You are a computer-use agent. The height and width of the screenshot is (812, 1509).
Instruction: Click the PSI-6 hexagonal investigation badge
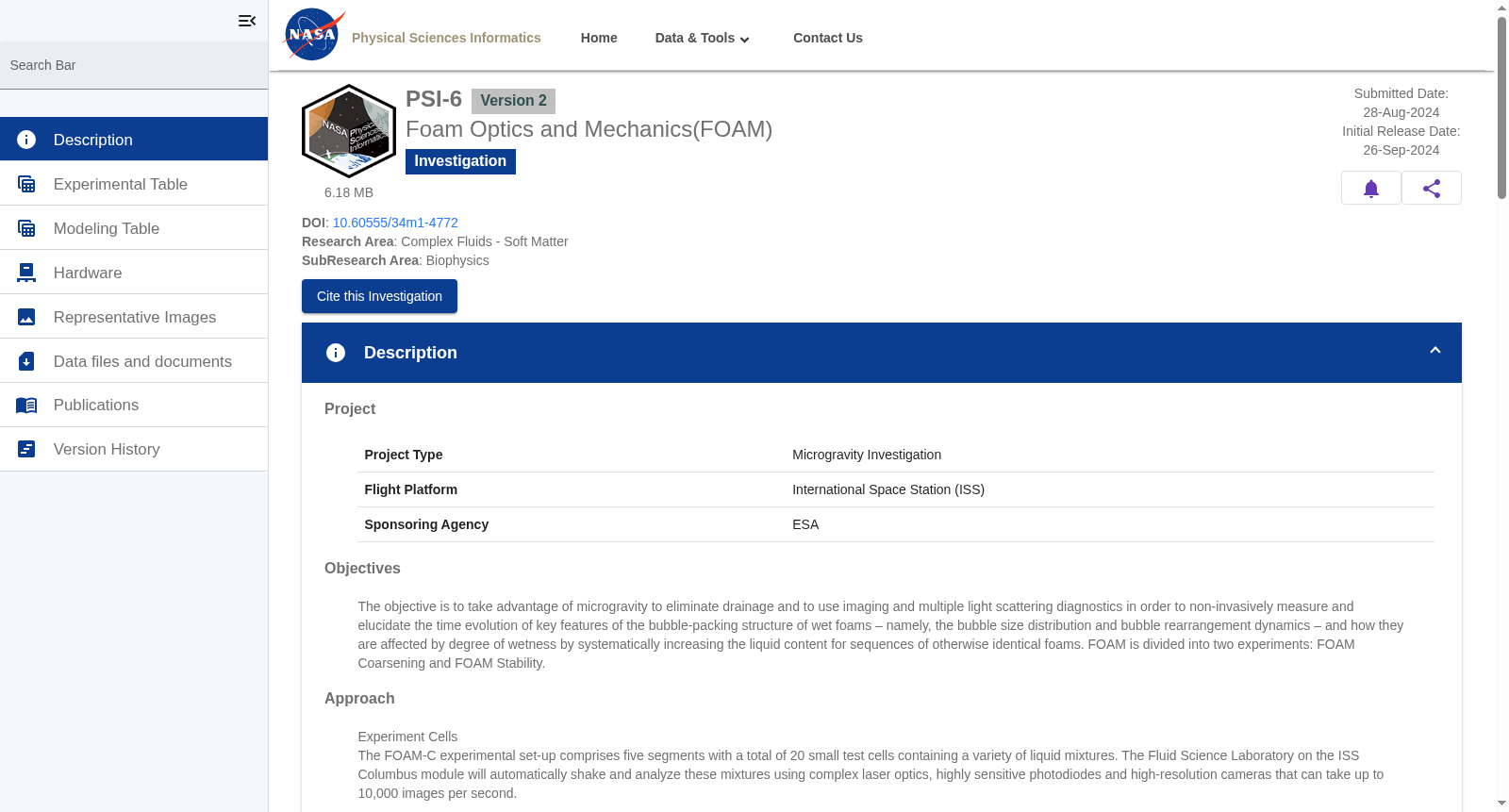[349, 131]
